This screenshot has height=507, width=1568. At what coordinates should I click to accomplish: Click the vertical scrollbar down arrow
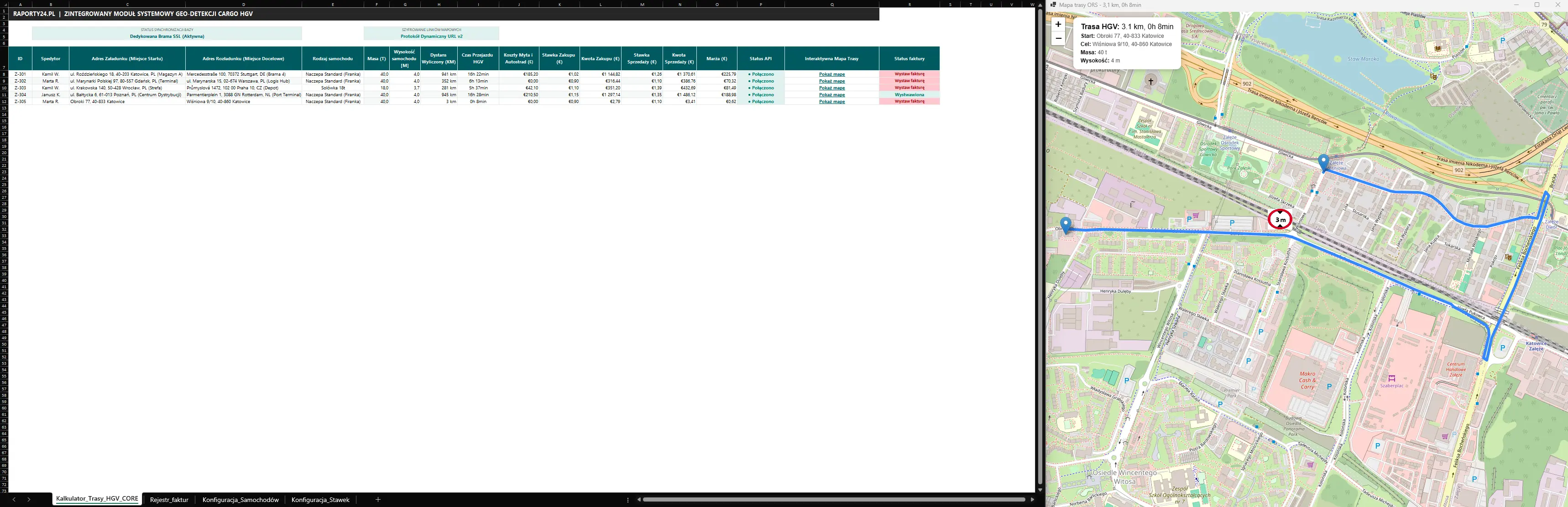click(x=1040, y=489)
